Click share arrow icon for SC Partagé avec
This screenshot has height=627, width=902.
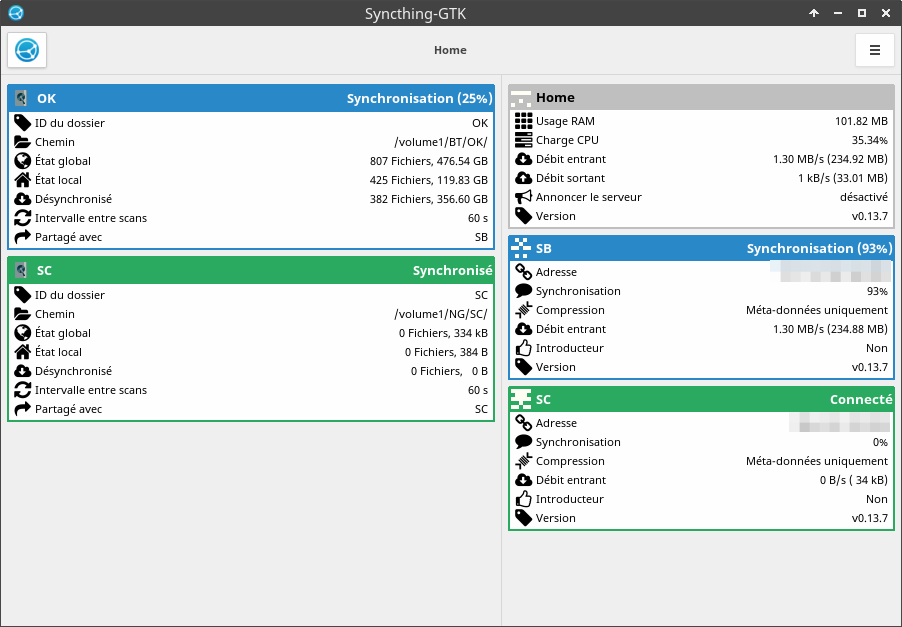(22, 408)
